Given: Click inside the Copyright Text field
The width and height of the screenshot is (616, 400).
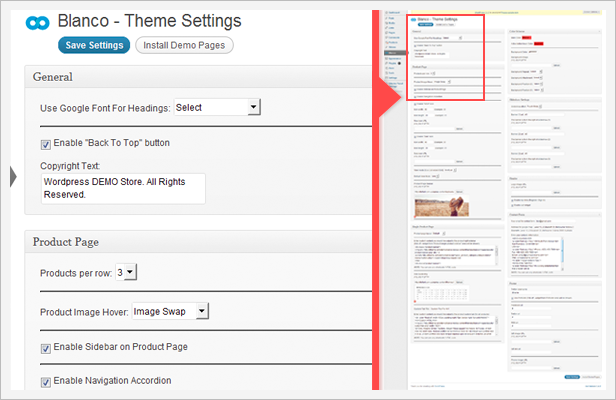Looking at the screenshot, I should coord(122,188).
